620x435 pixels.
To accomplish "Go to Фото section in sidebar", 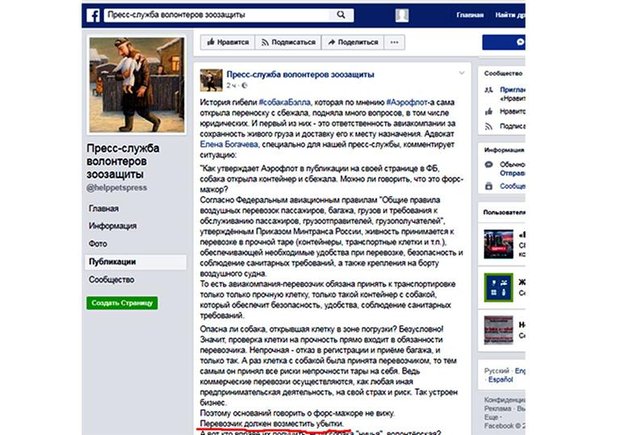I will point(98,244).
